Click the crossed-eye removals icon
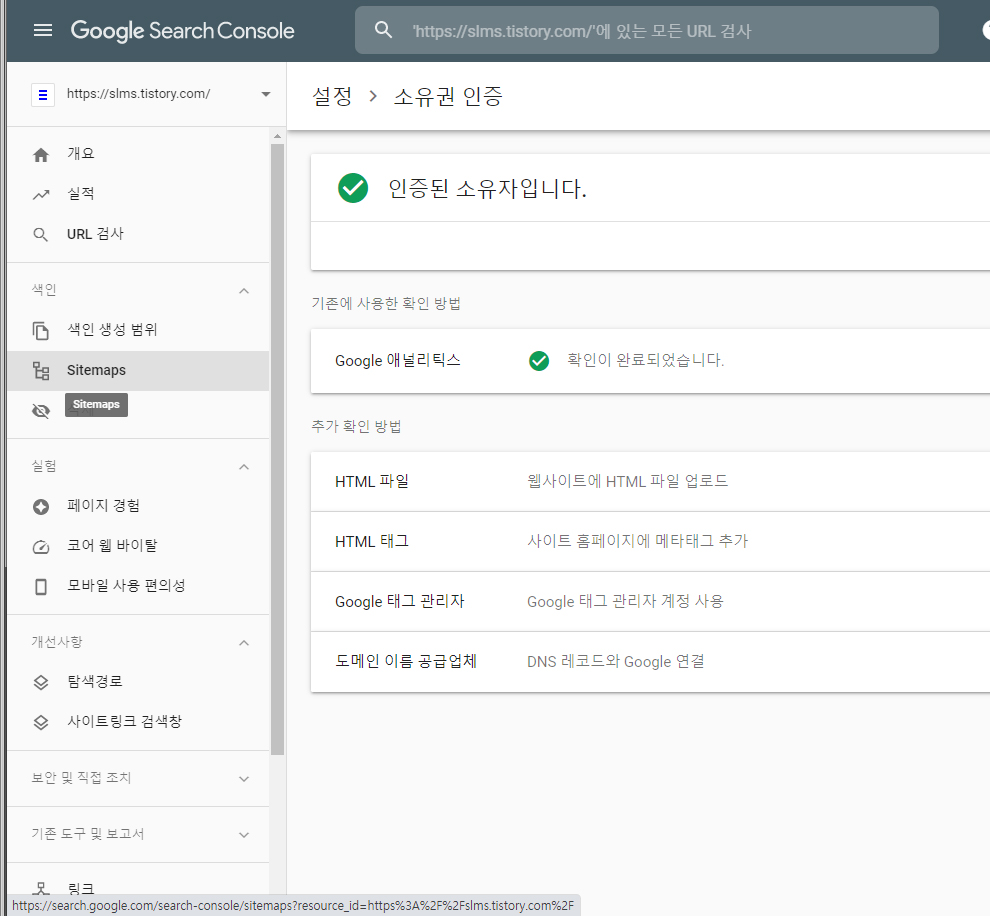The width and height of the screenshot is (990, 916). 41,411
